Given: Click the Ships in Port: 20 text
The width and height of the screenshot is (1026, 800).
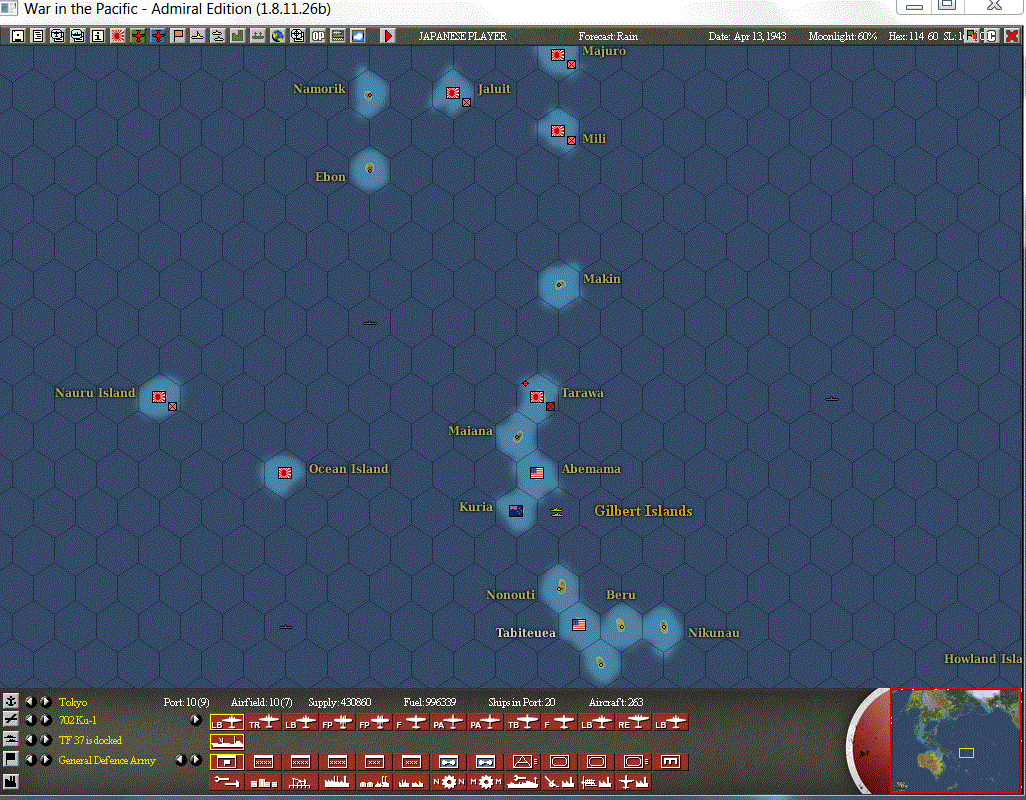Looking at the screenshot, I should [522, 702].
